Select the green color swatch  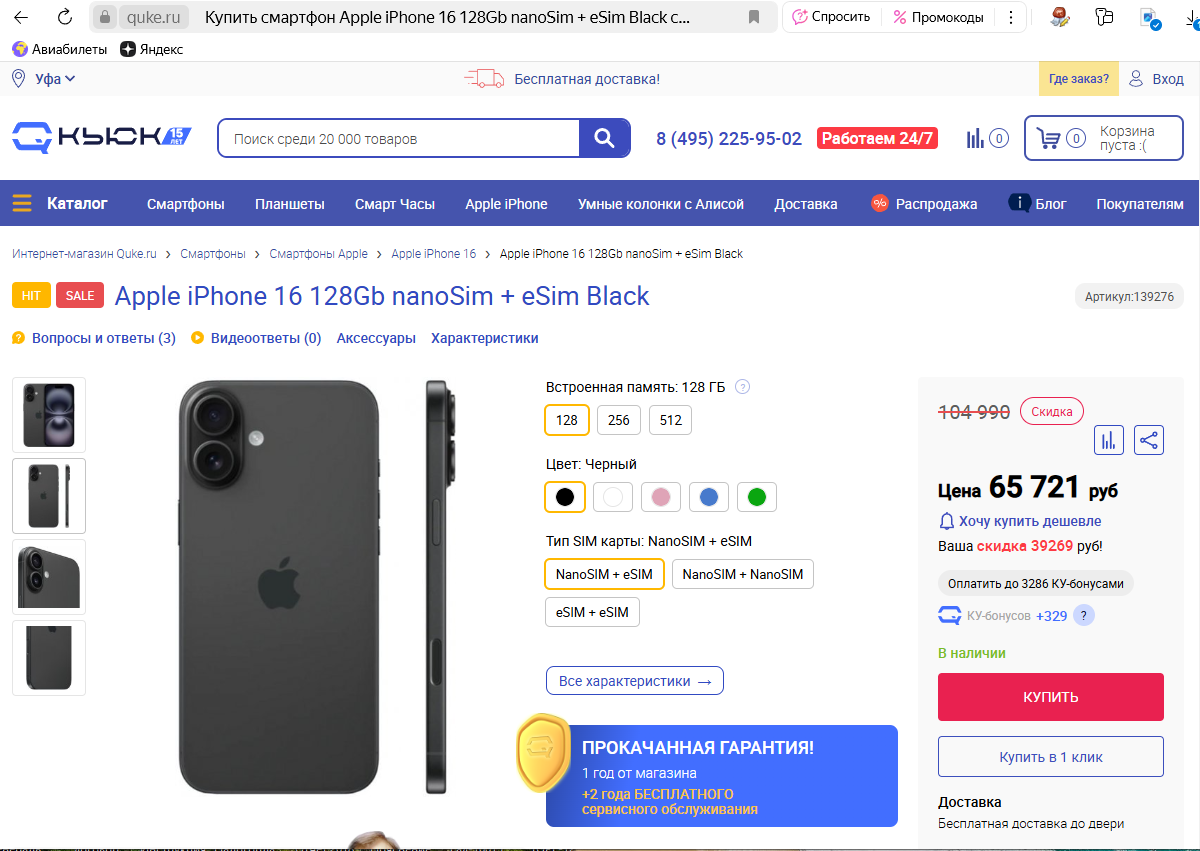tap(757, 496)
